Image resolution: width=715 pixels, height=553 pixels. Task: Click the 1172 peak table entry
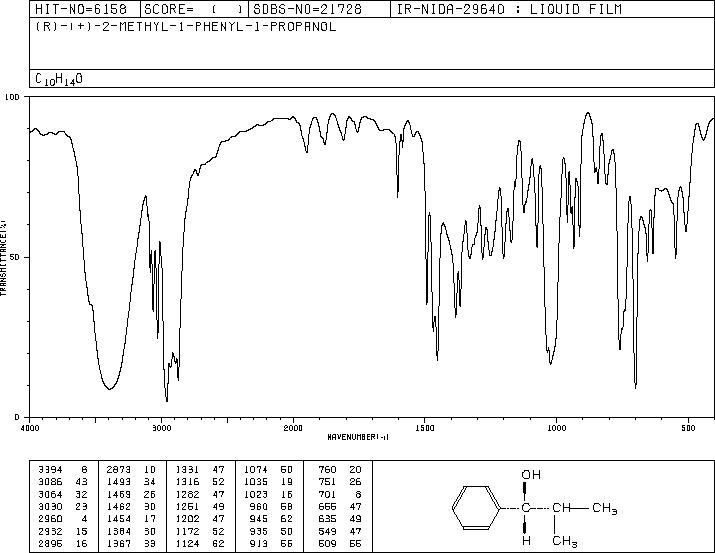[200, 532]
